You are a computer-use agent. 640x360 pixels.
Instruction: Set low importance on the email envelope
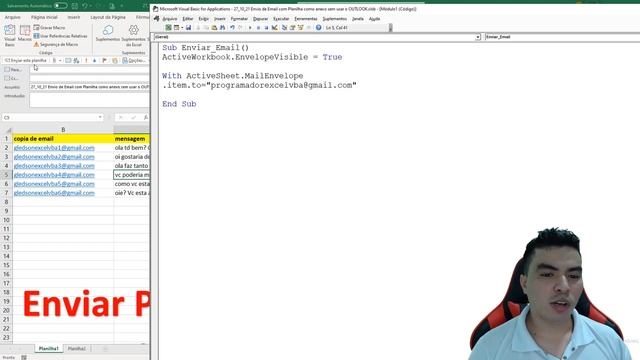pyautogui.click(x=95, y=60)
